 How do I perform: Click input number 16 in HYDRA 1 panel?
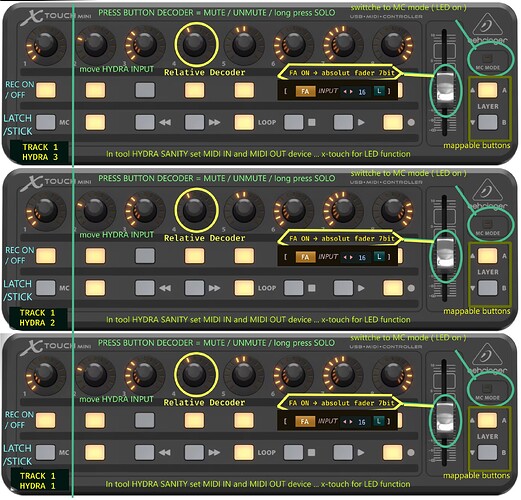pyautogui.click(x=362, y=422)
